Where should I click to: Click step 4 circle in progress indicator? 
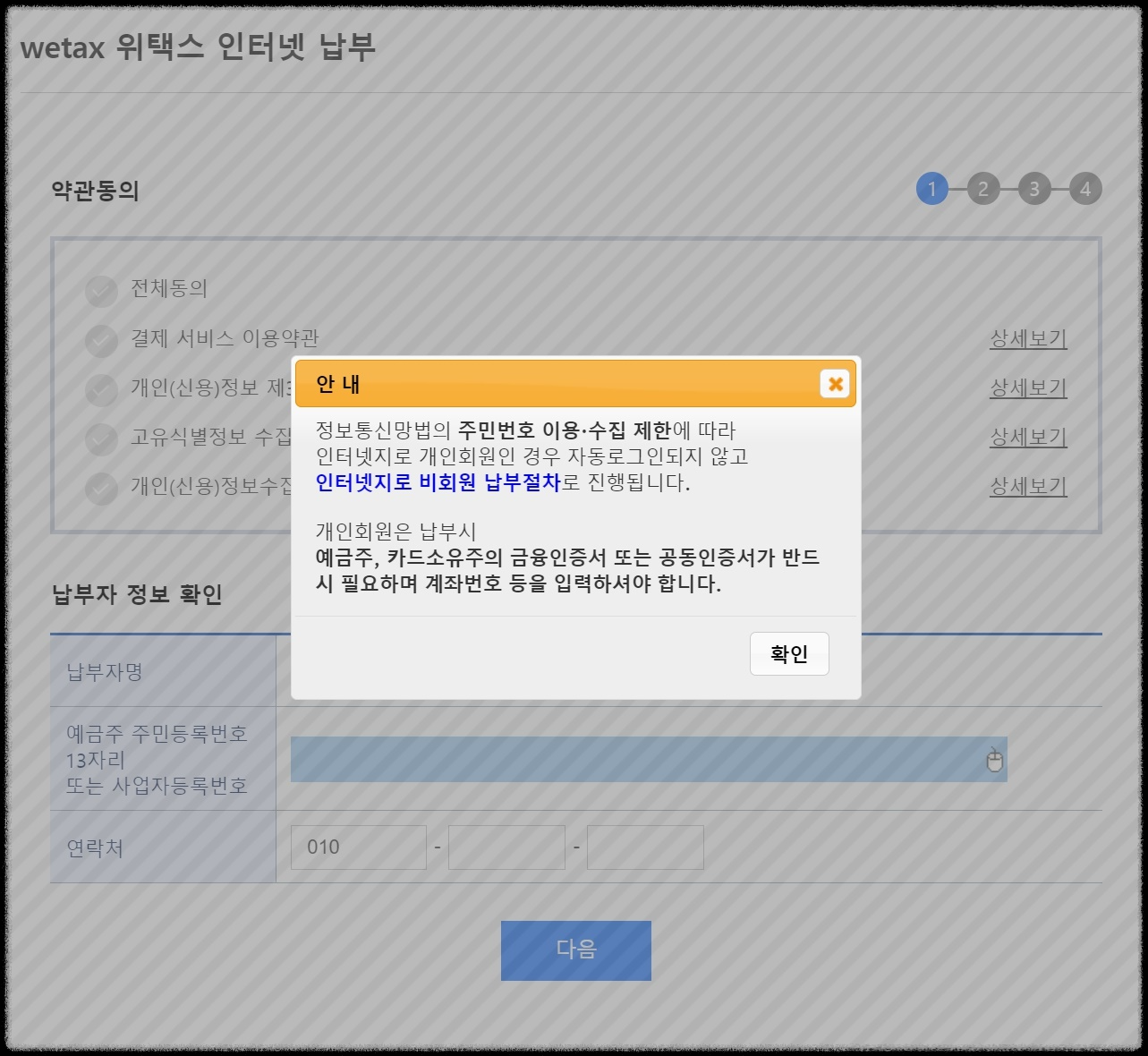pyautogui.click(x=1085, y=189)
